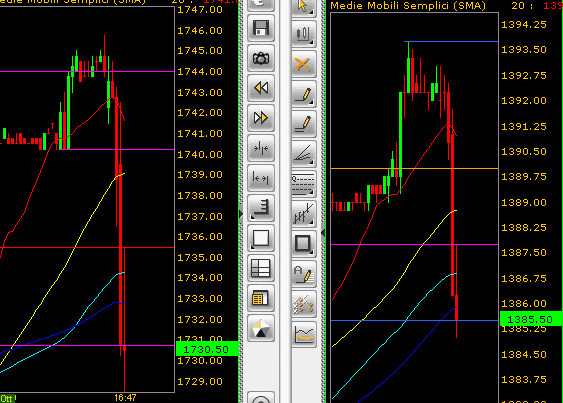Collapse left panel using the black arrow
563x403 pixels.
241,214
